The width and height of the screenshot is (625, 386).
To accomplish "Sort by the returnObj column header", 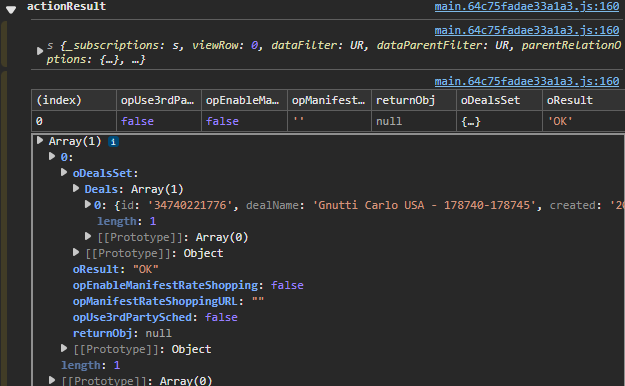I will click(414, 100).
